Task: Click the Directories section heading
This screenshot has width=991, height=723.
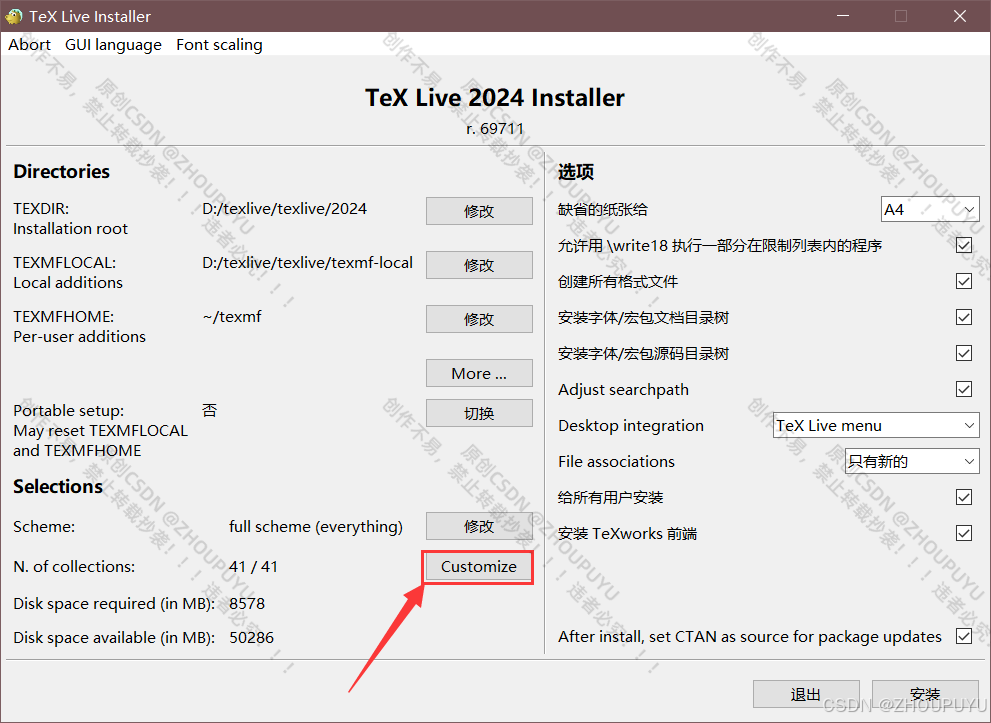Action: click(x=61, y=172)
